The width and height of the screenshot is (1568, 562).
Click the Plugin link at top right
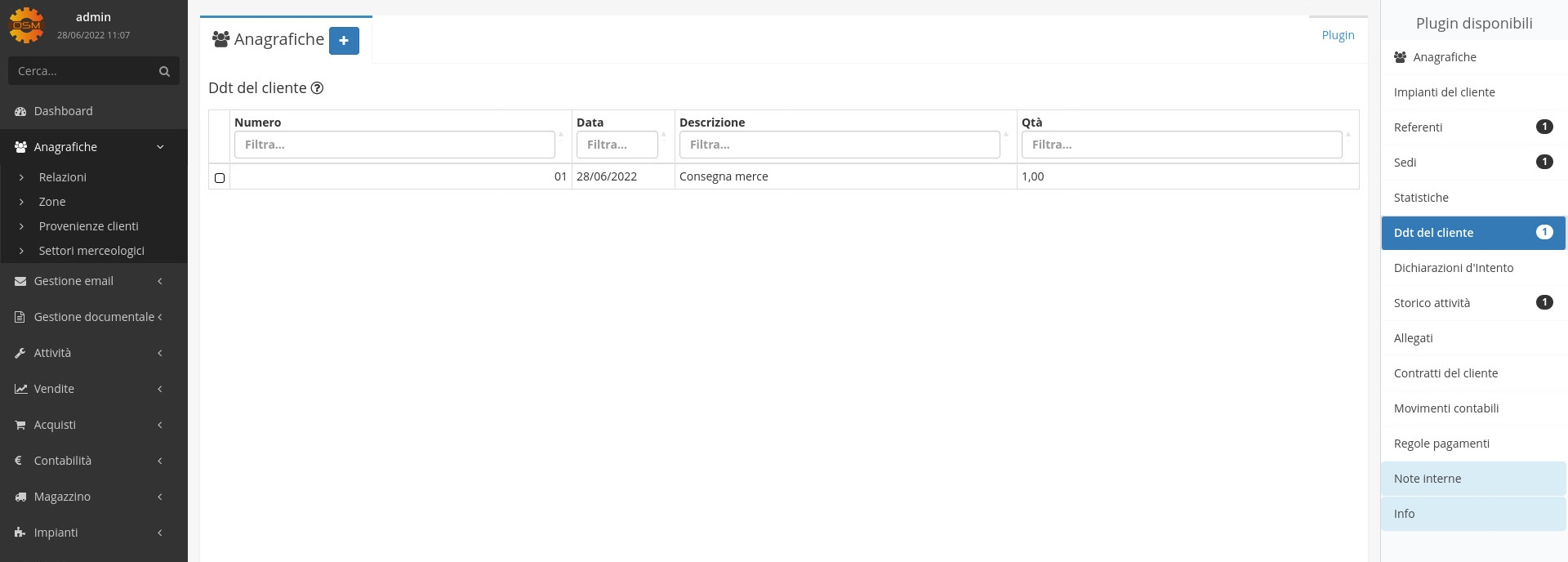[x=1338, y=35]
